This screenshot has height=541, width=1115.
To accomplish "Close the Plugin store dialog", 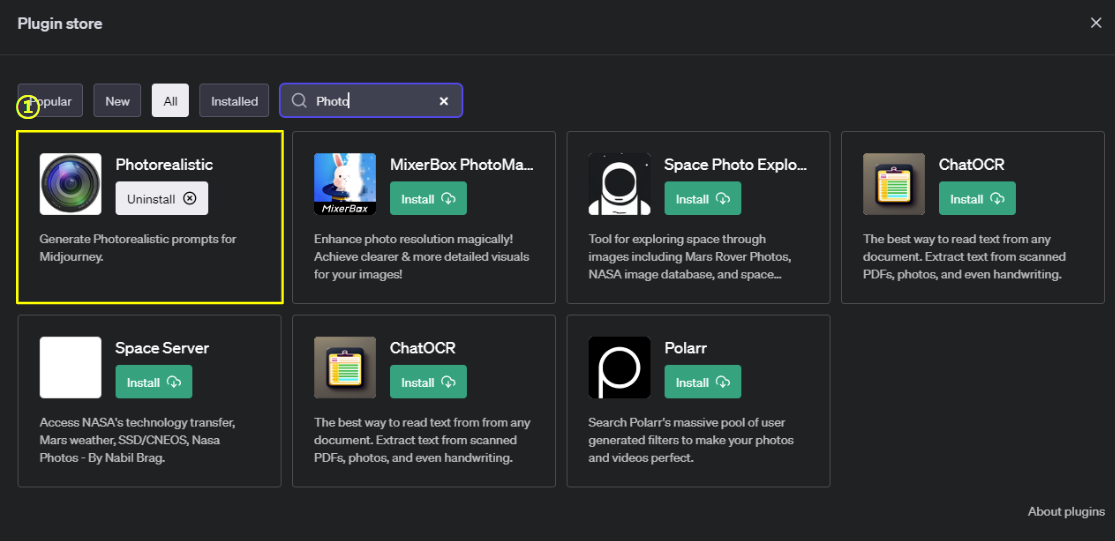I will point(1096,23).
